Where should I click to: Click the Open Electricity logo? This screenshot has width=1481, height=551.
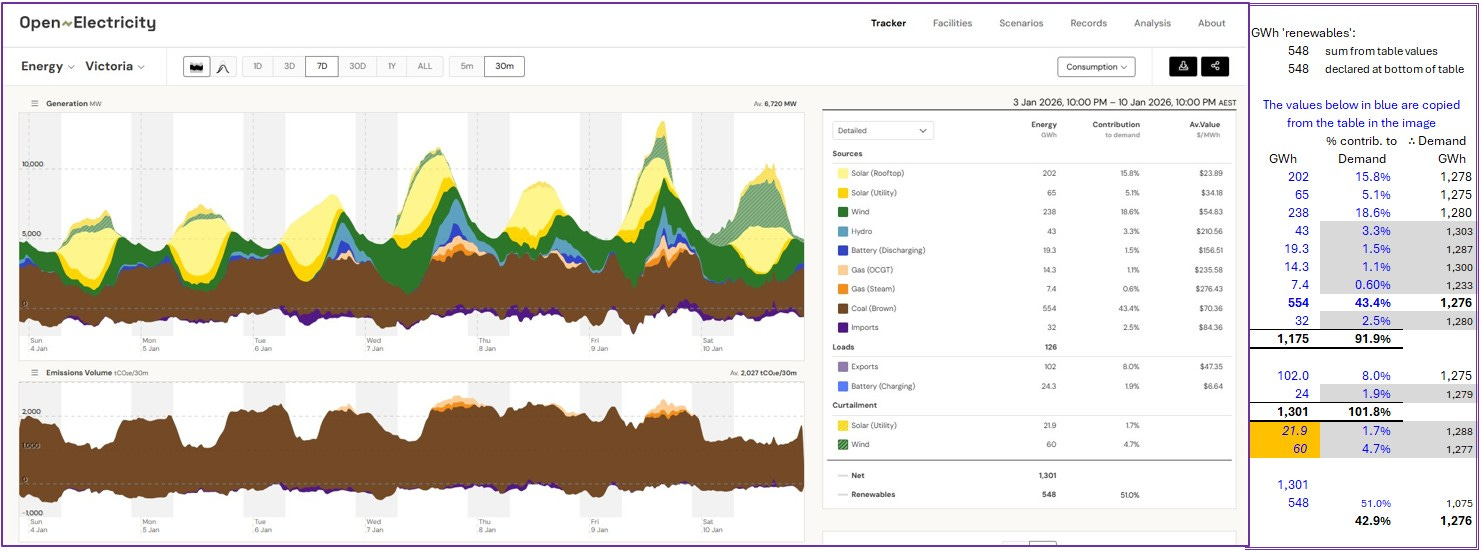(87, 23)
